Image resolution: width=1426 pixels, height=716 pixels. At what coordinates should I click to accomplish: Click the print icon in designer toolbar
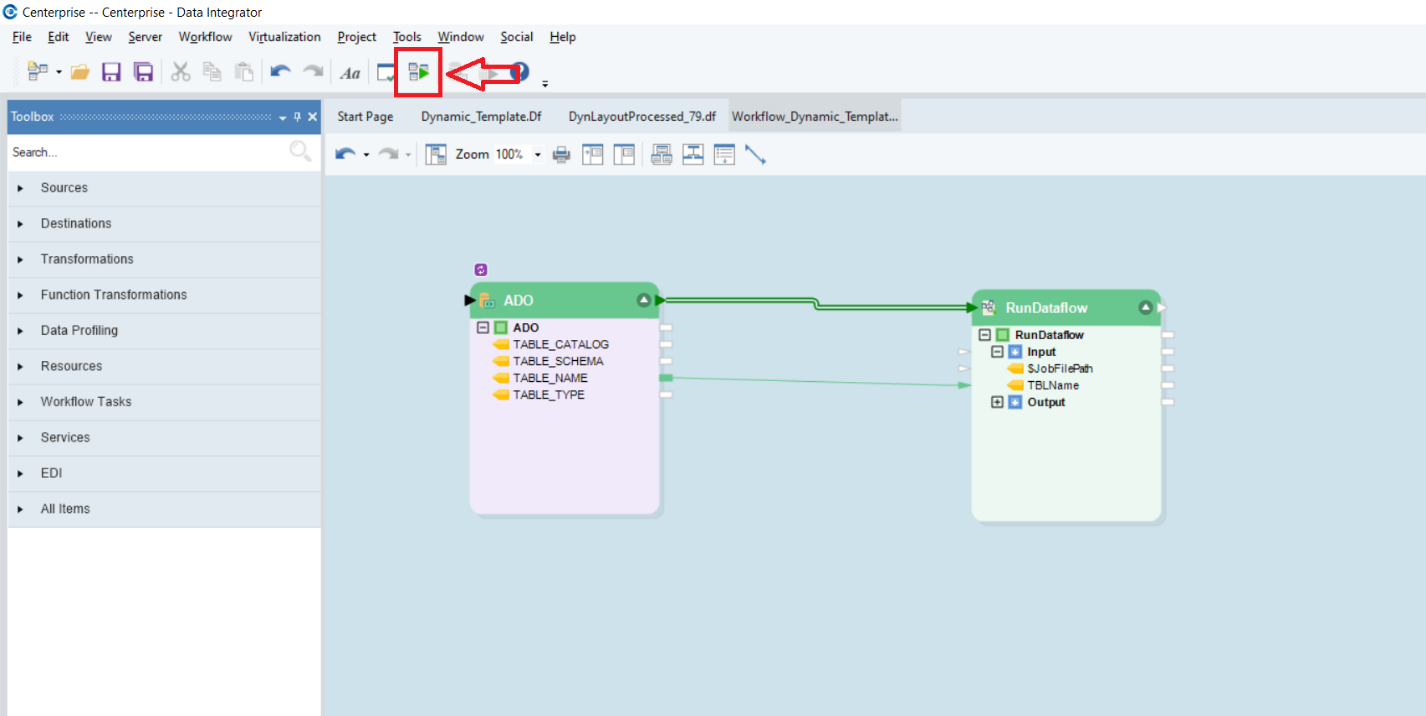[561, 155]
